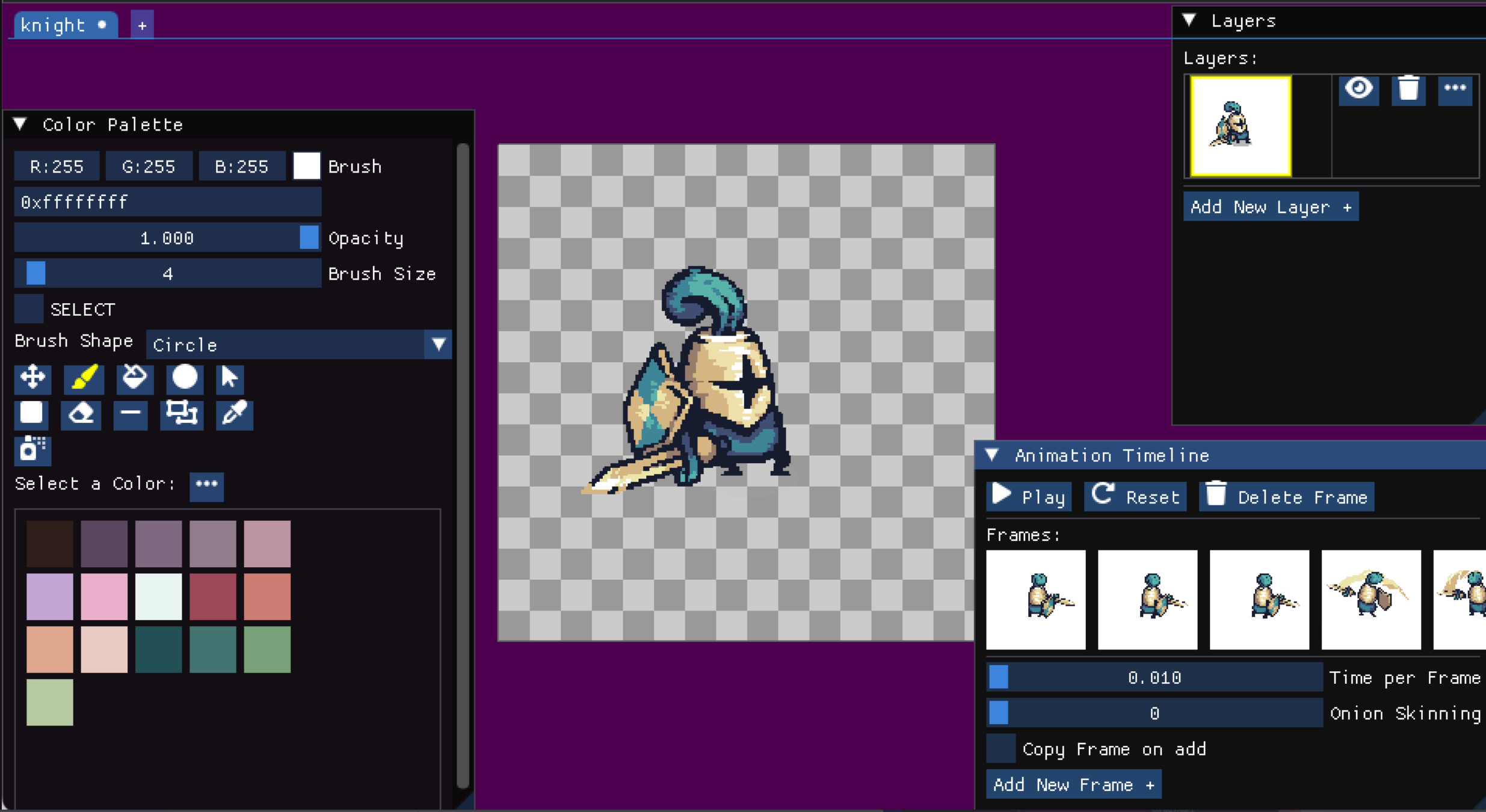1486x812 pixels.
Task: Select the spray can tool
Action: (32, 450)
